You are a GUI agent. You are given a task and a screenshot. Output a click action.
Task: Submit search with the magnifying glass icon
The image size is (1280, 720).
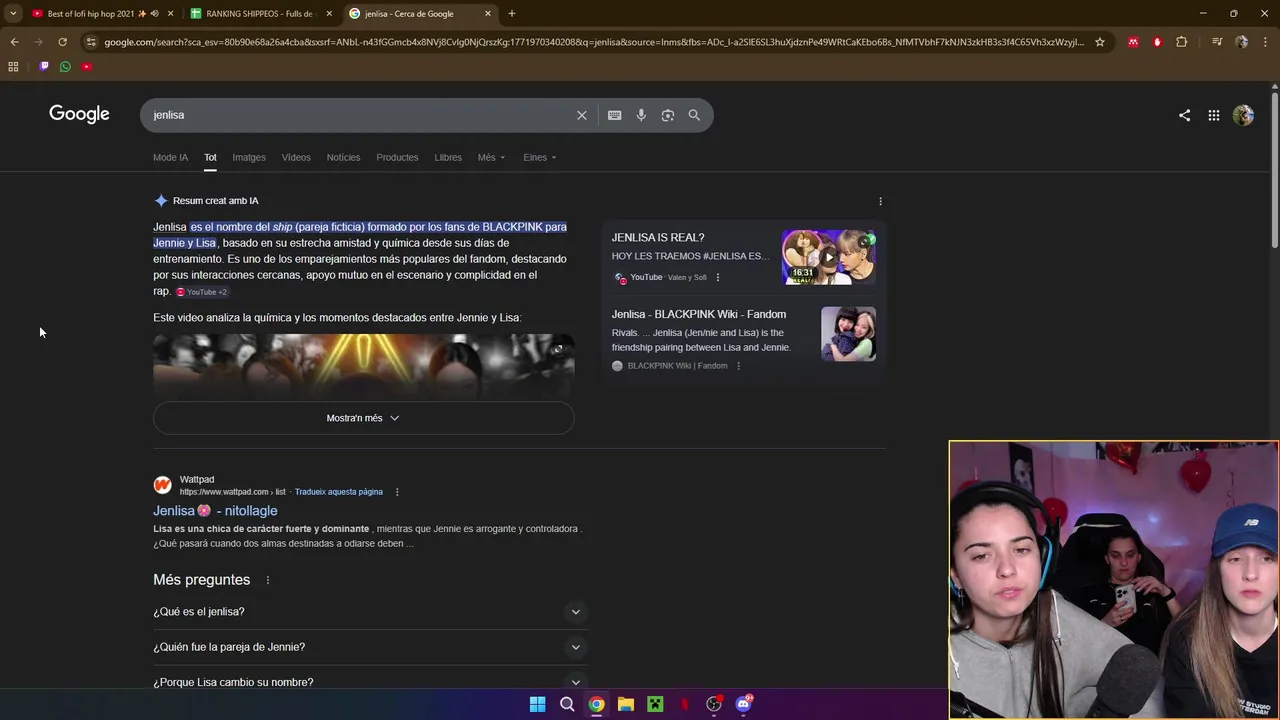click(694, 115)
